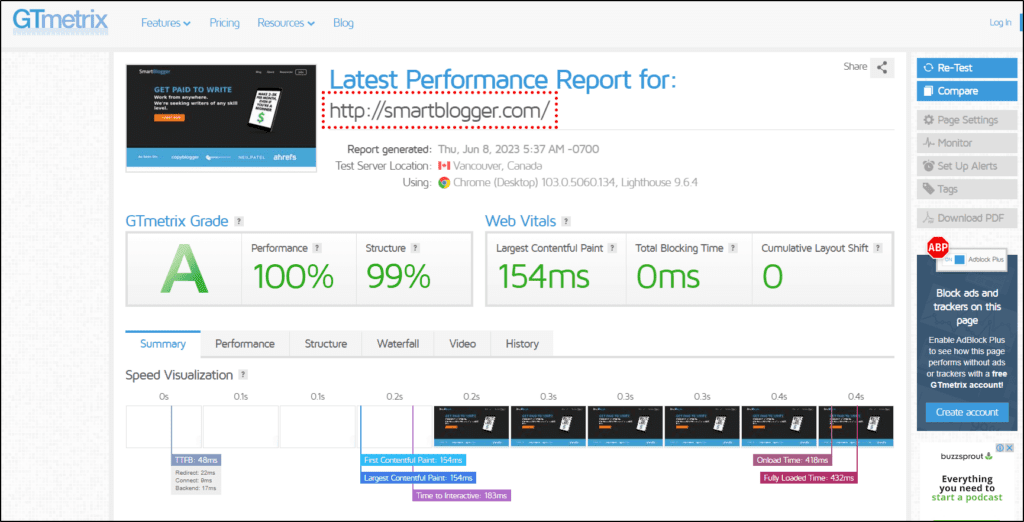
Task: Click the TTFB: 48ms marker
Action: pyautogui.click(x=196, y=459)
